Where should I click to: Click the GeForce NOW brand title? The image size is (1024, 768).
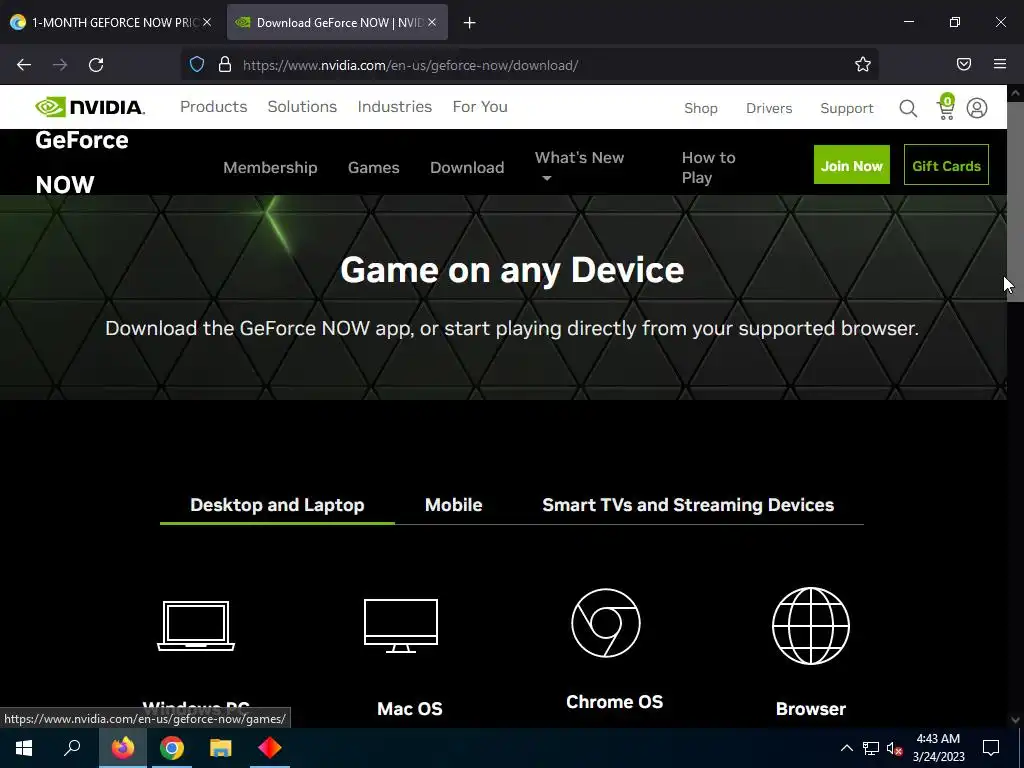click(82, 163)
